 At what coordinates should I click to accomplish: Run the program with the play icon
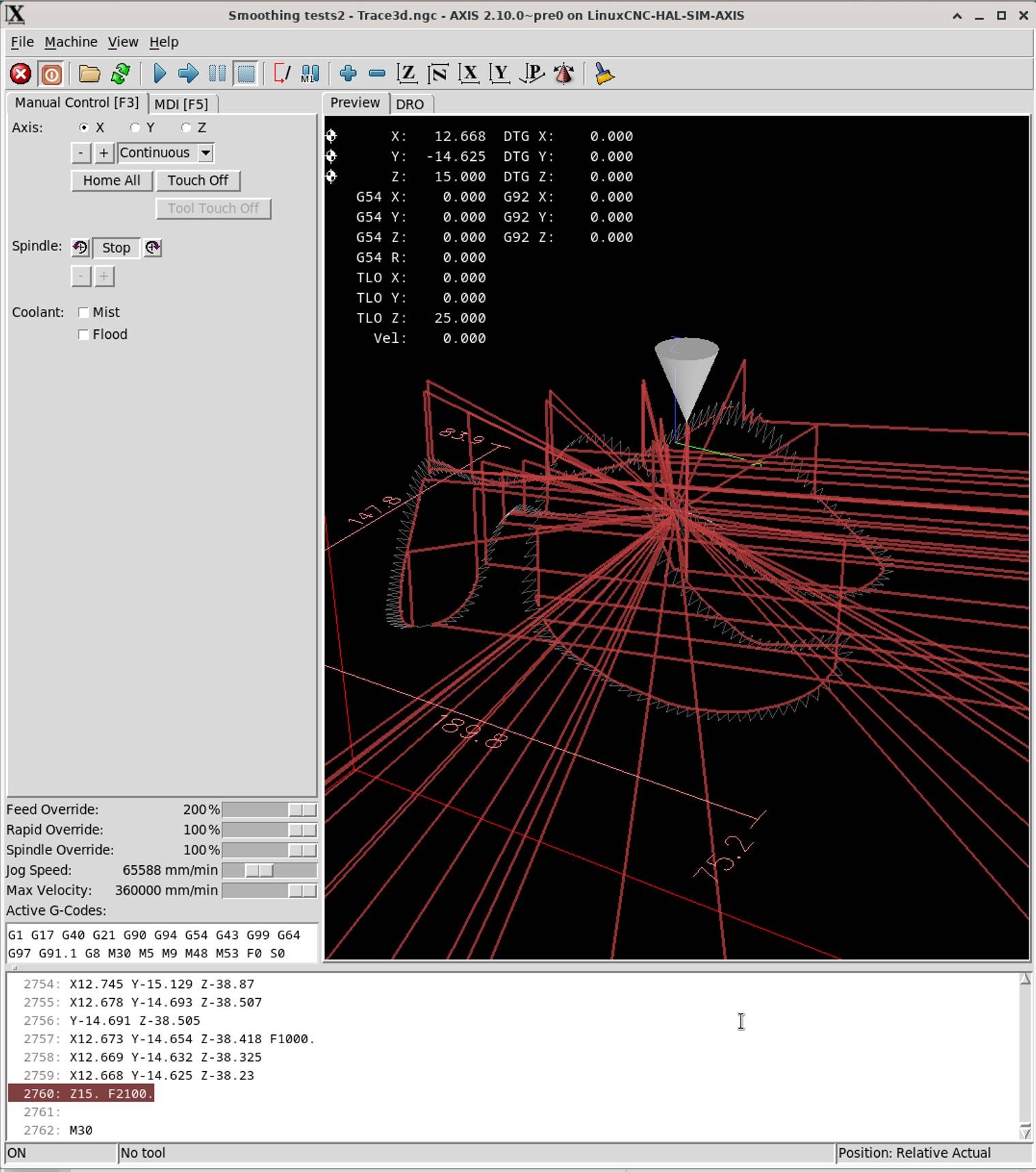point(160,74)
